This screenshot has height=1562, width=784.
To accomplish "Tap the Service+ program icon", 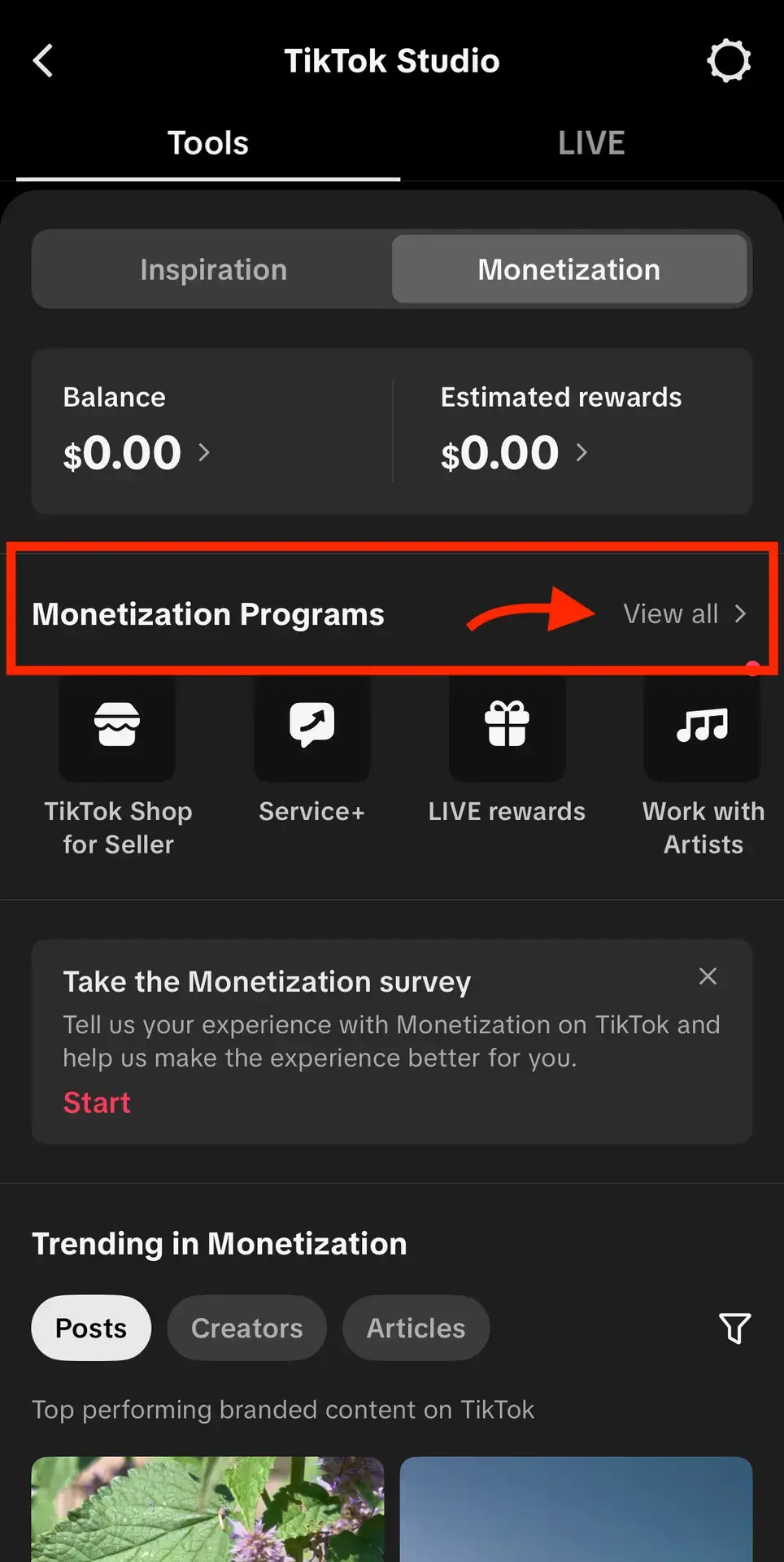I will (311, 726).
